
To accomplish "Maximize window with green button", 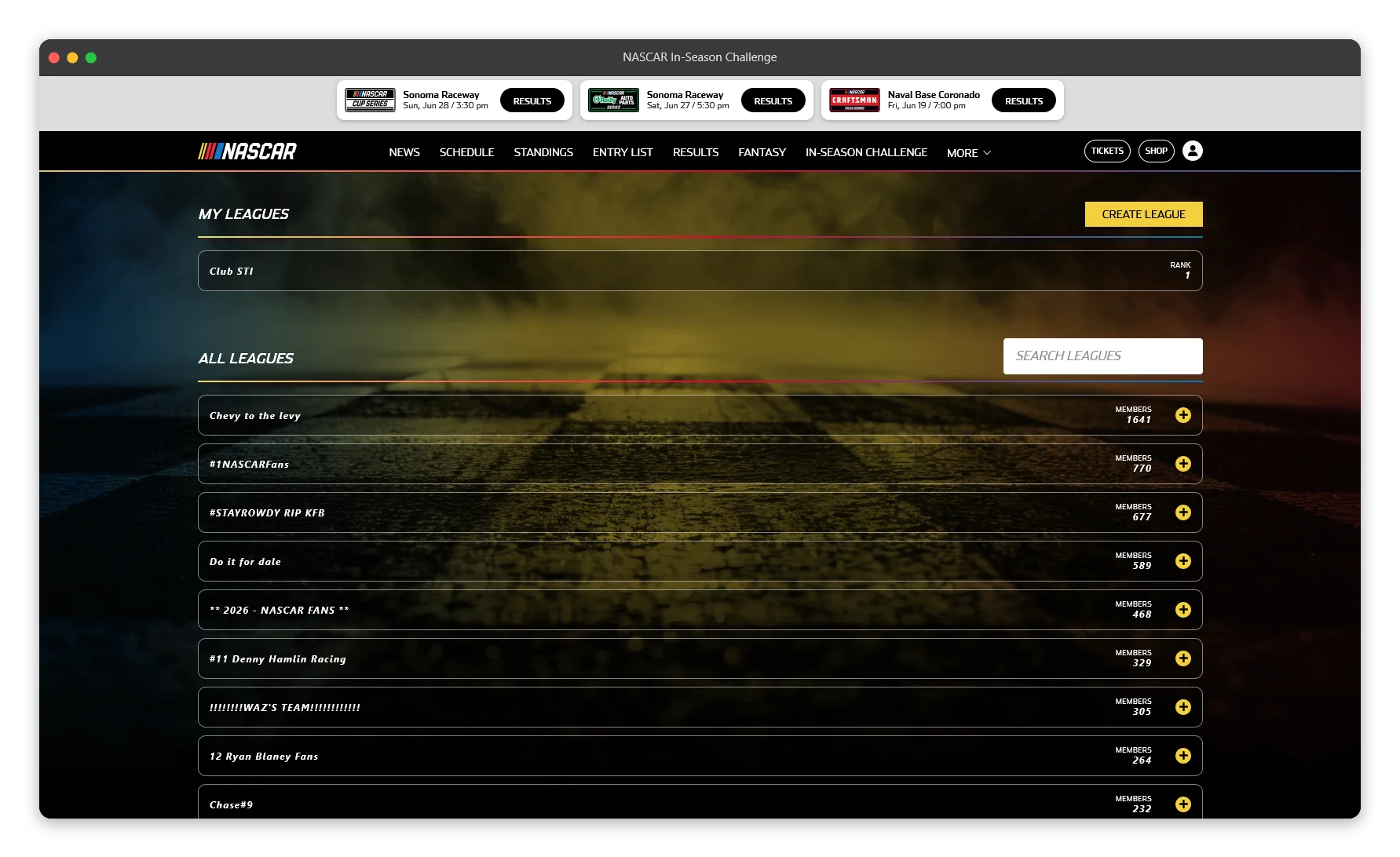I will coord(91,57).
